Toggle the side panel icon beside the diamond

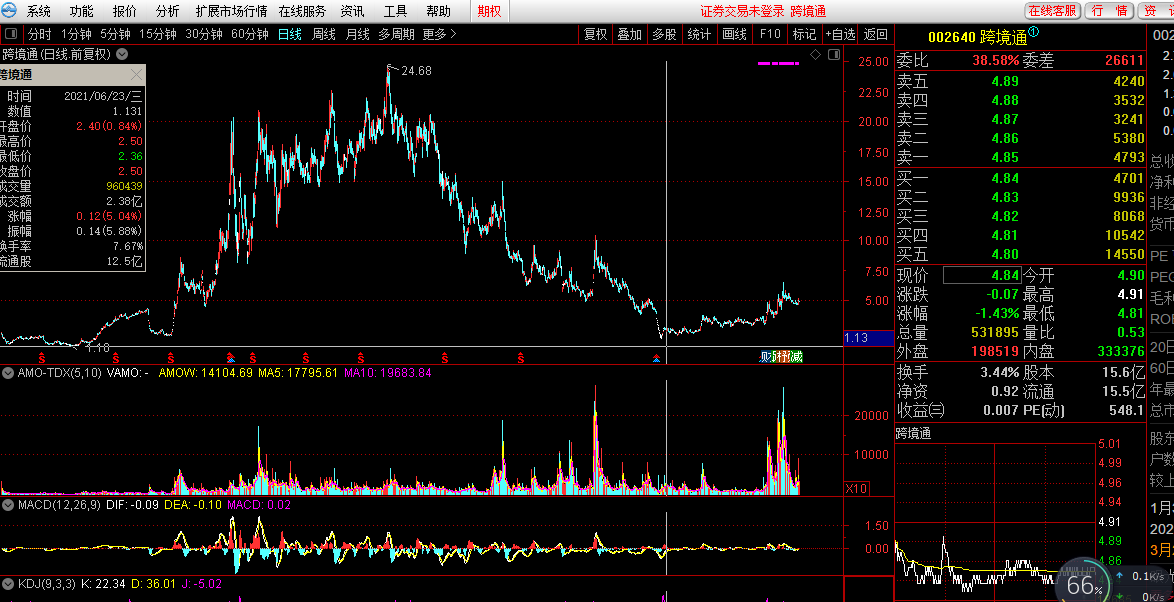832,54
